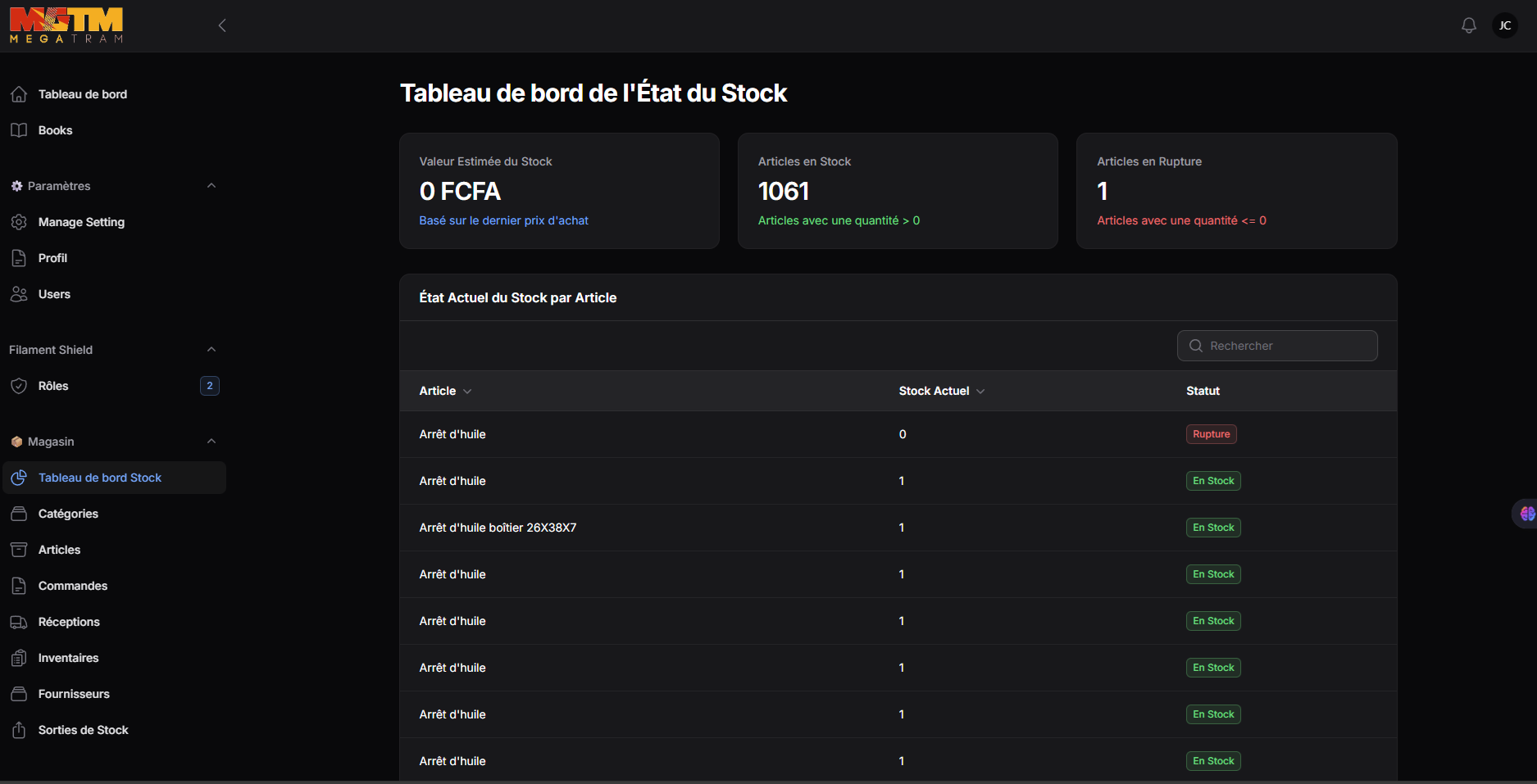Screen dimensions: 1537x784
Task: Click the MegaTram logo
Action: point(66,25)
